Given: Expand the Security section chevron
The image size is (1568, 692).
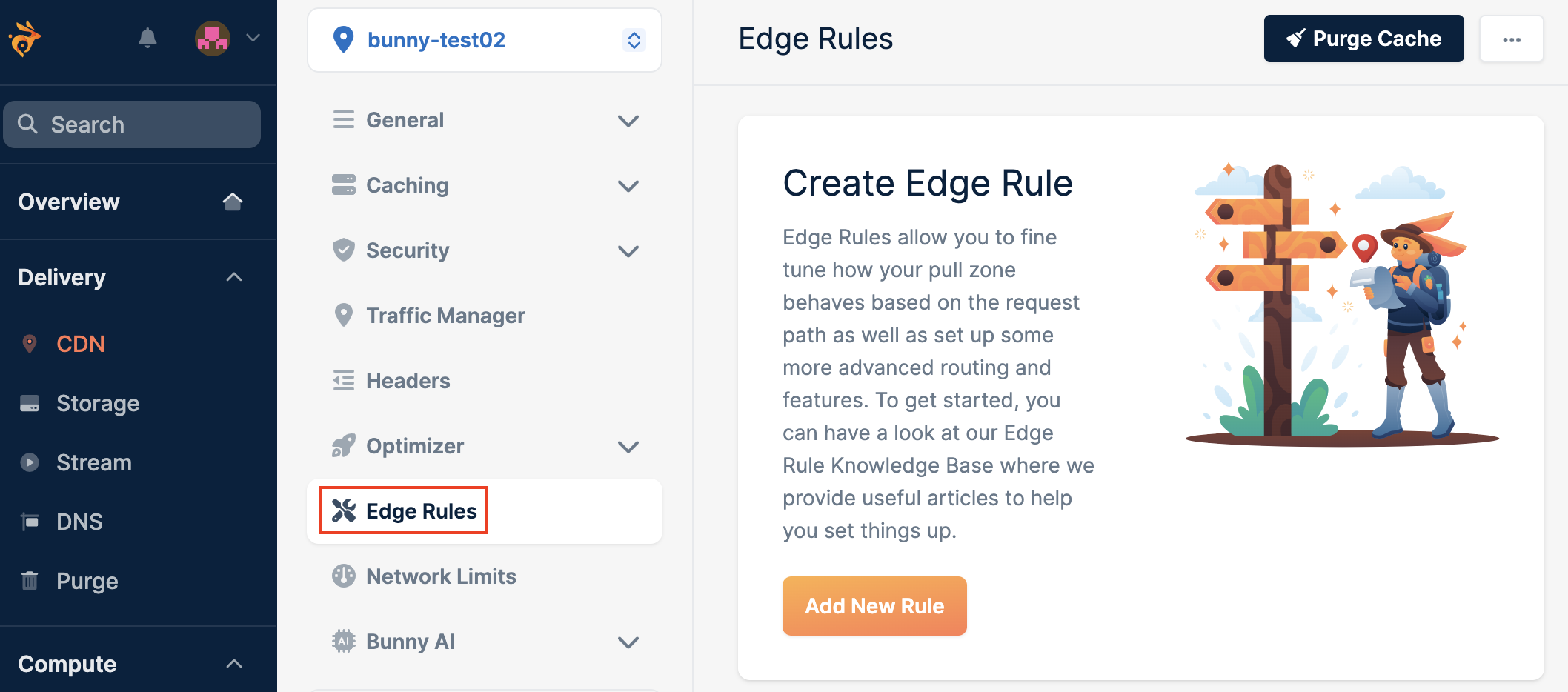Looking at the screenshot, I should 628,251.
